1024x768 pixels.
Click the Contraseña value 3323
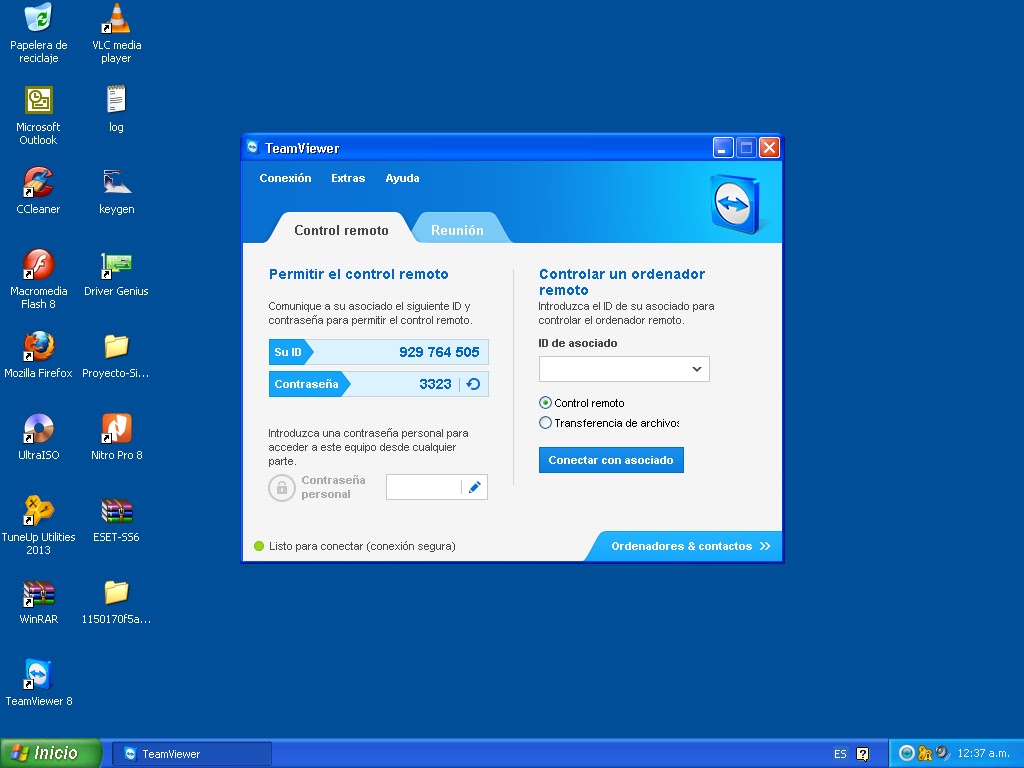pyautogui.click(x=435, y=384)
